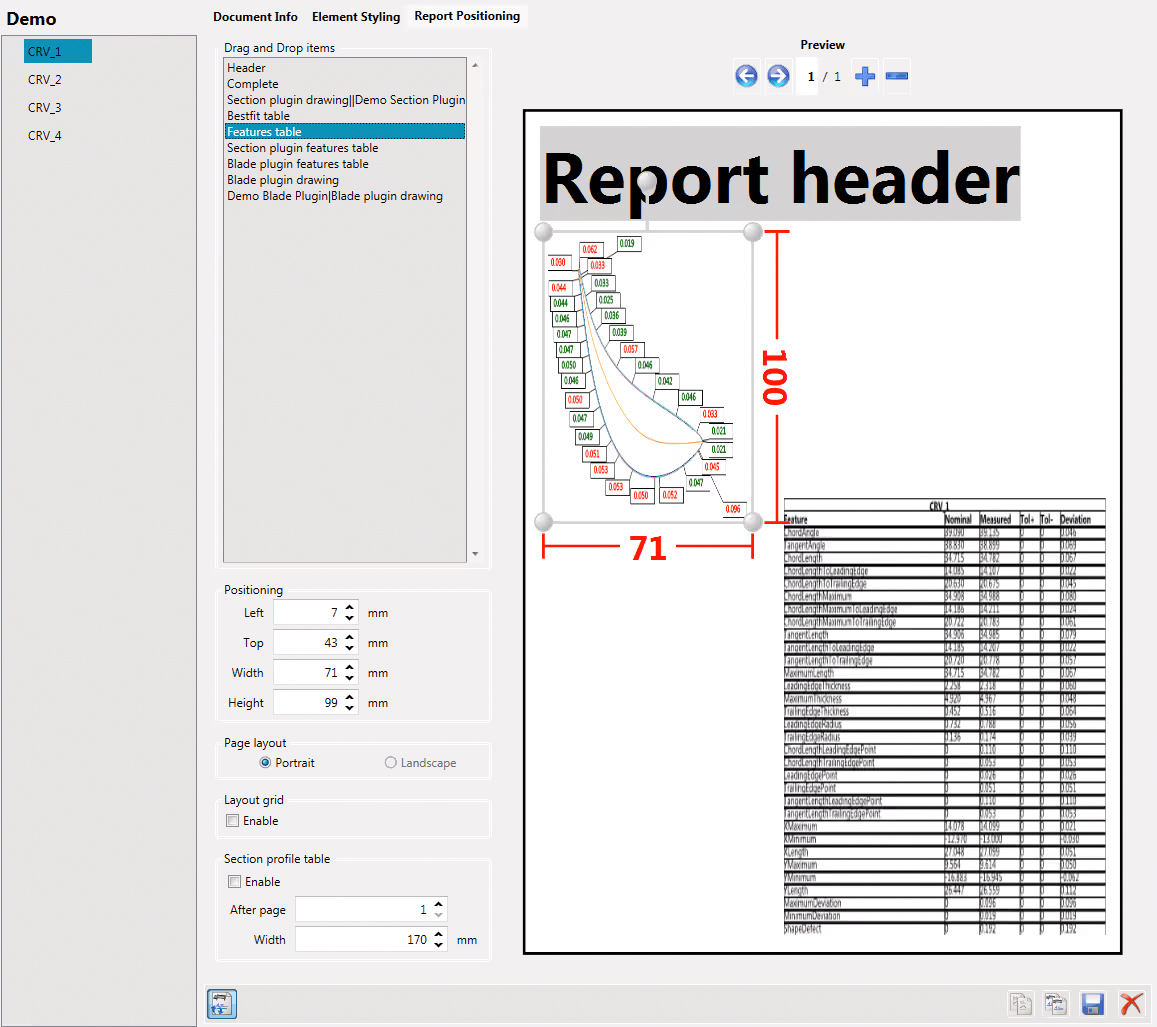Switch to the Document Info tab

tap(255, 17)
